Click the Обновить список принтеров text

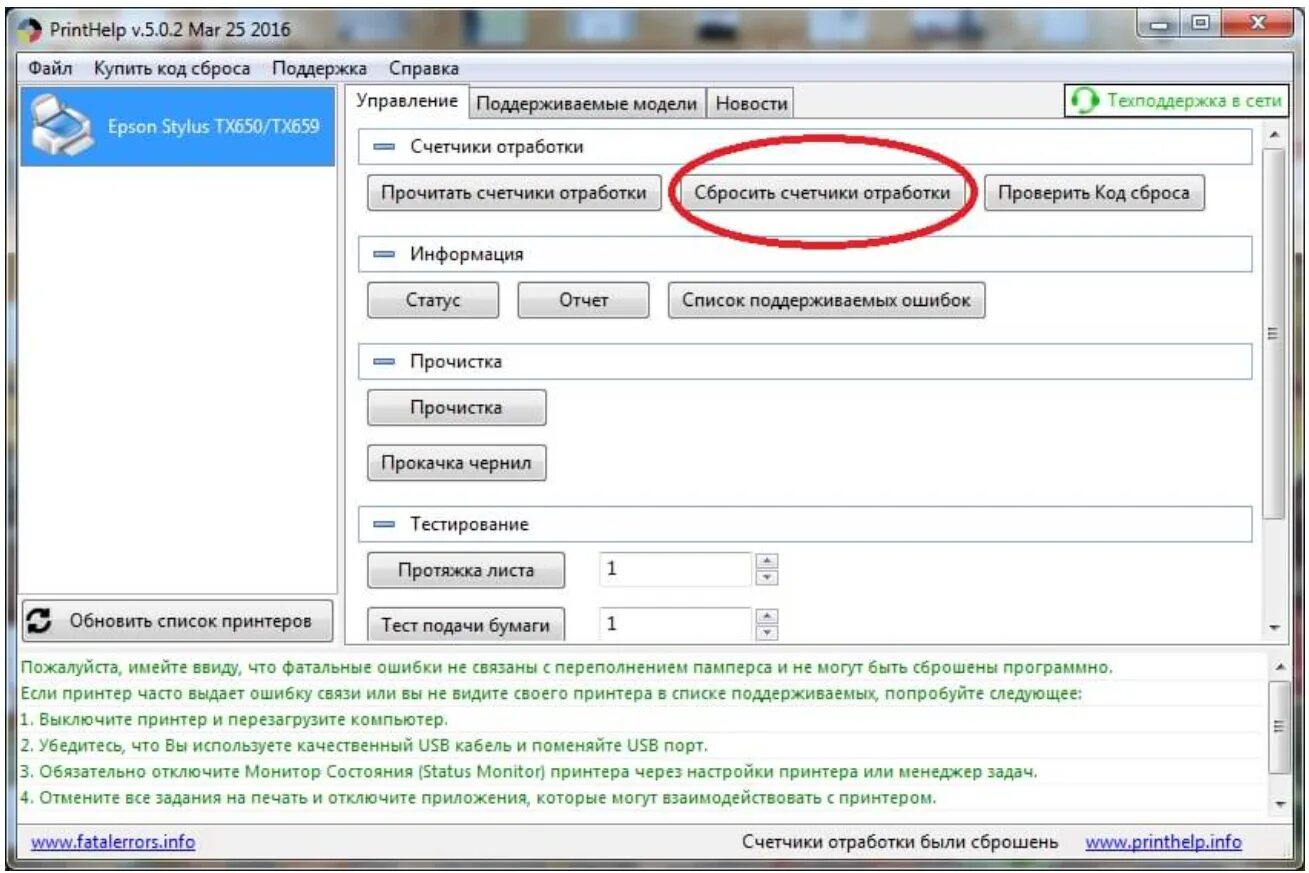coord(190,621)
